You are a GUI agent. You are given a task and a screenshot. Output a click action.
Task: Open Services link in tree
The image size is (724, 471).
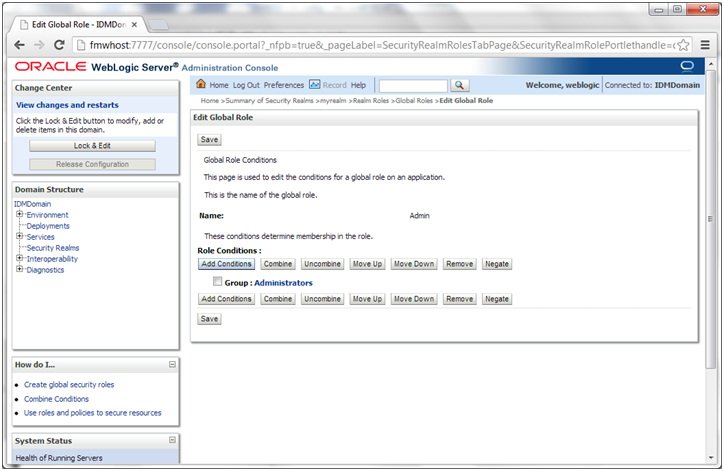click(40, 237)
